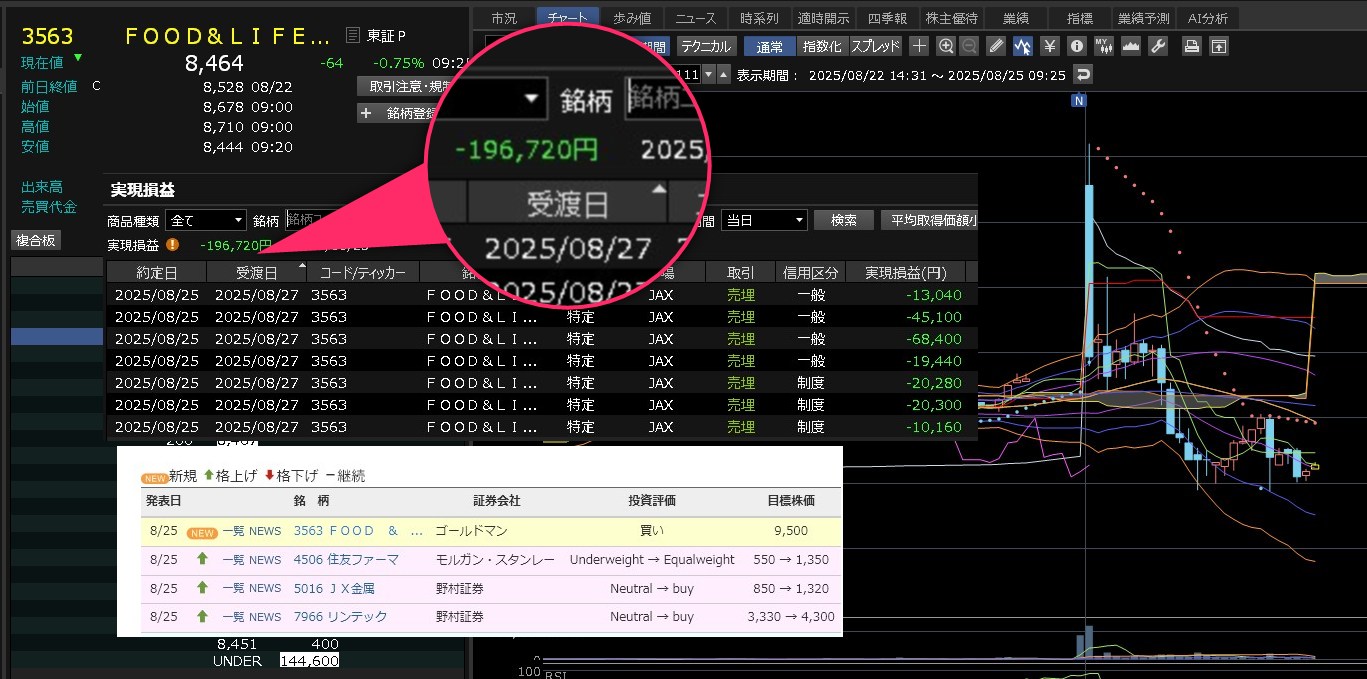Switch to the 市況 tab
Image resolution: width=1367 pixels, height=679 pixels.
coord(505,18)
